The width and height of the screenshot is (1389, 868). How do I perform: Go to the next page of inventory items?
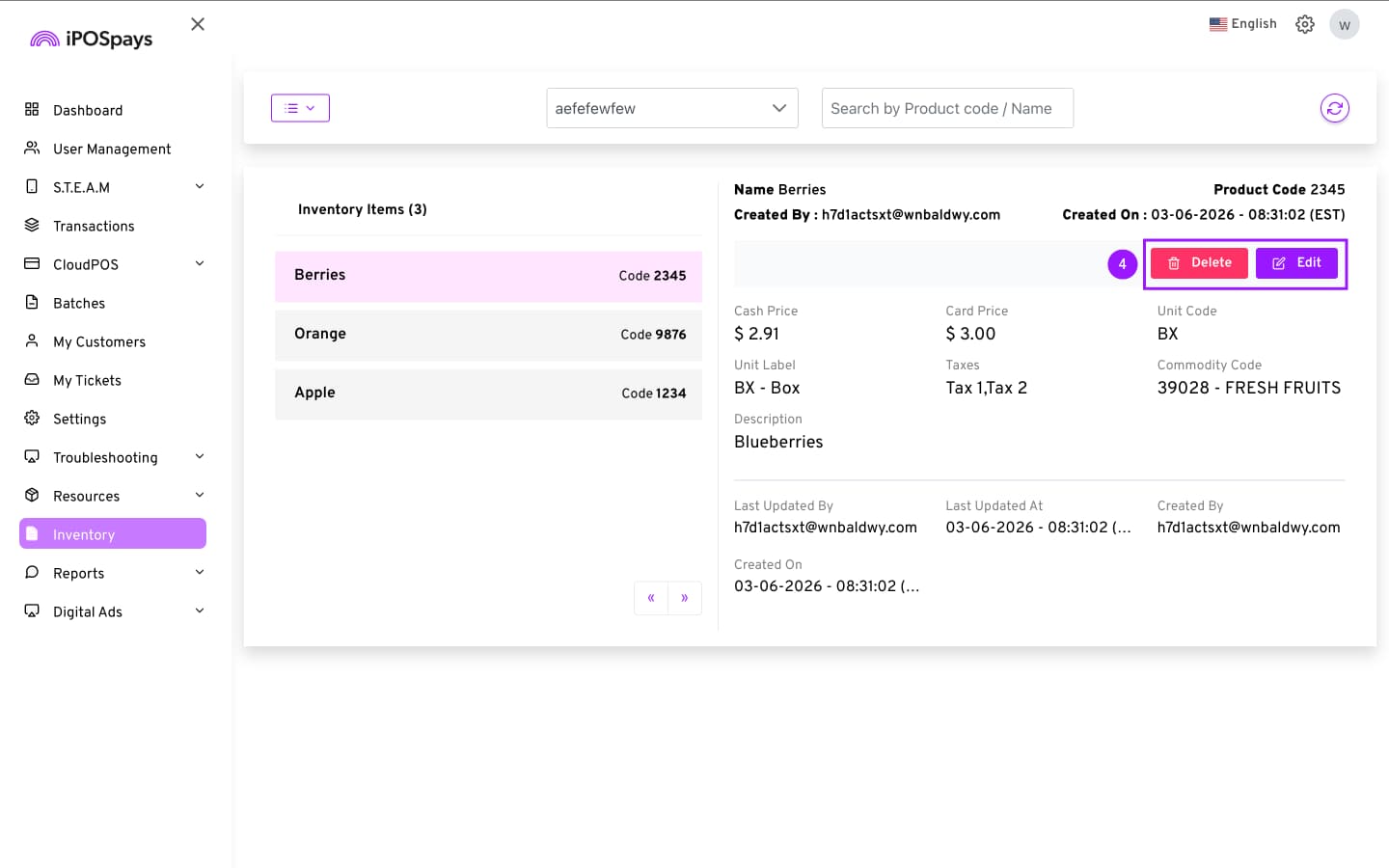click(x=685, y=598)
